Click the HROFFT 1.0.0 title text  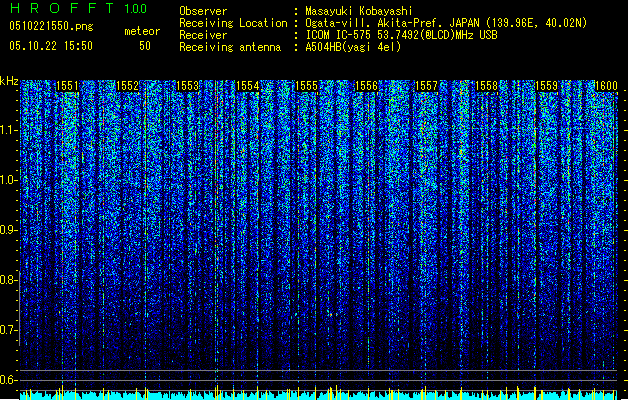point(78,8)
